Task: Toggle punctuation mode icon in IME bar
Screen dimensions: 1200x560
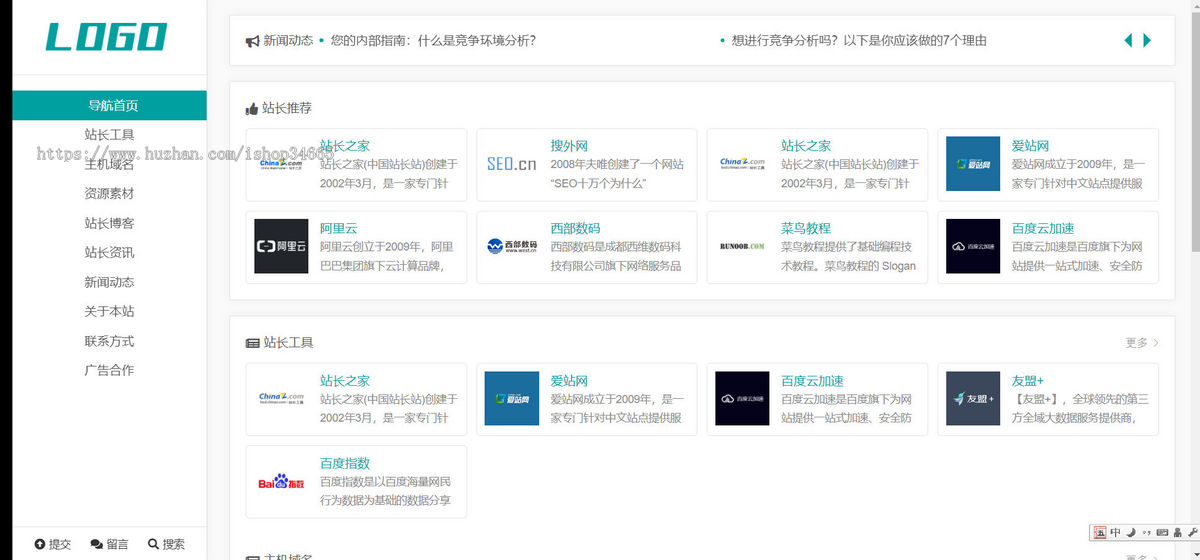Action: [1146, 532]
